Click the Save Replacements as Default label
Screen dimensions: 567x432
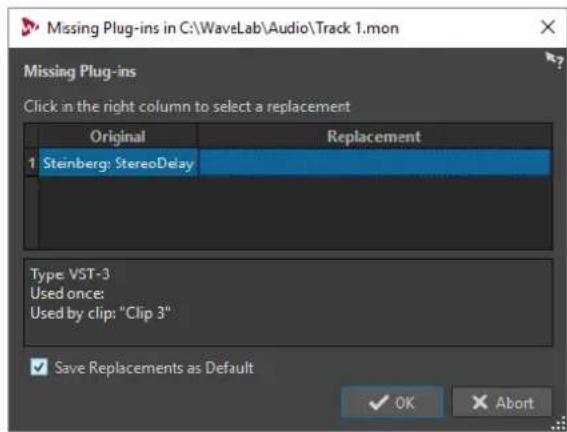tap(154, 368)
